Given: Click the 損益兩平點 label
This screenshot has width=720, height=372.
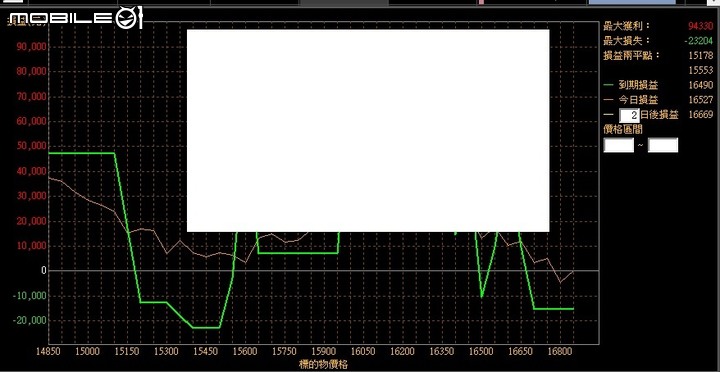Looking at the screenshot, I should coord(632,56).
